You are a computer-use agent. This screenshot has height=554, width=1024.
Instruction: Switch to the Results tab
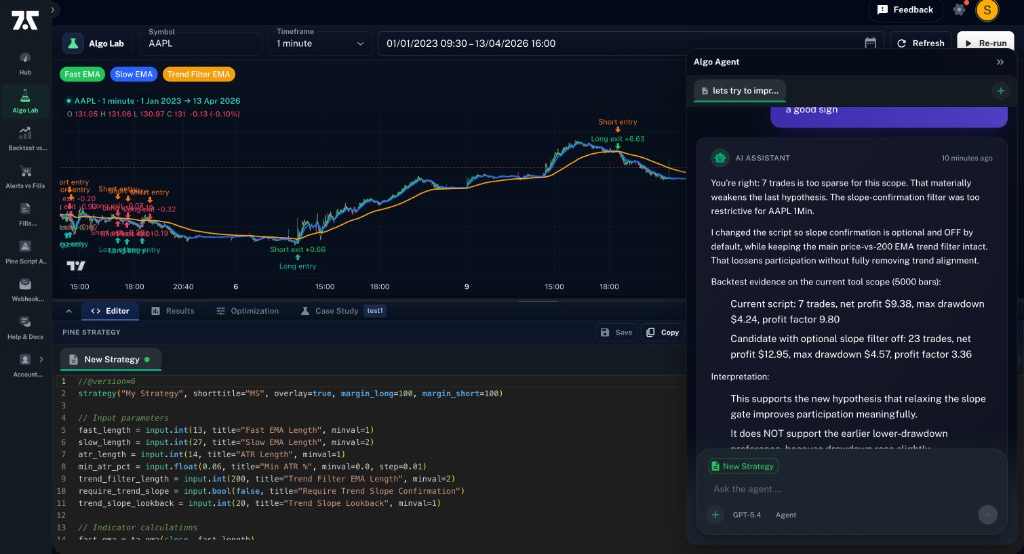pyautogui.click(x=173, y=311)
